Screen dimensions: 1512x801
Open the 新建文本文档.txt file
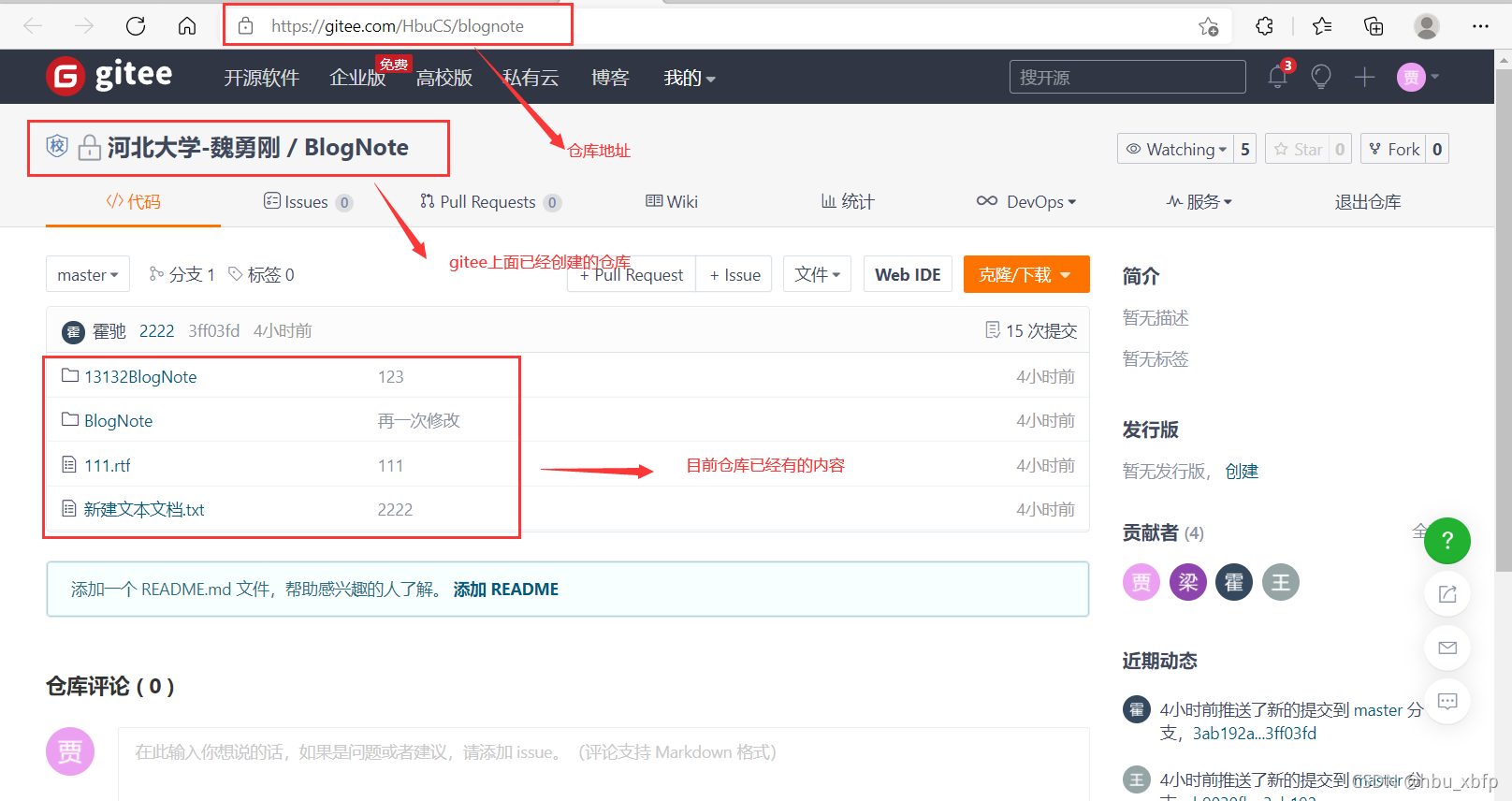tap(144, 509)
